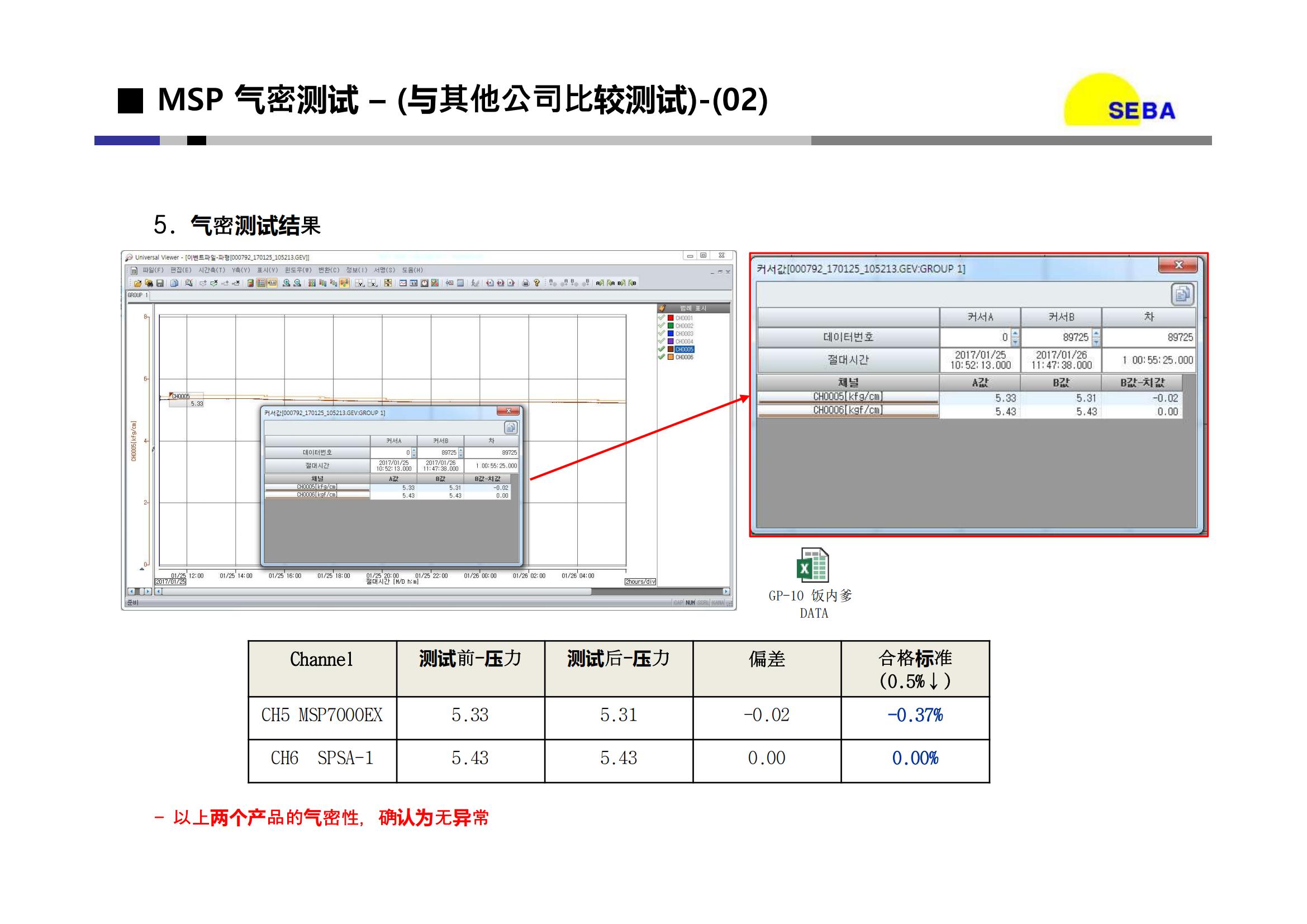Click the Zoom Out magnifier icon
1307x924 pixels.
297,283
